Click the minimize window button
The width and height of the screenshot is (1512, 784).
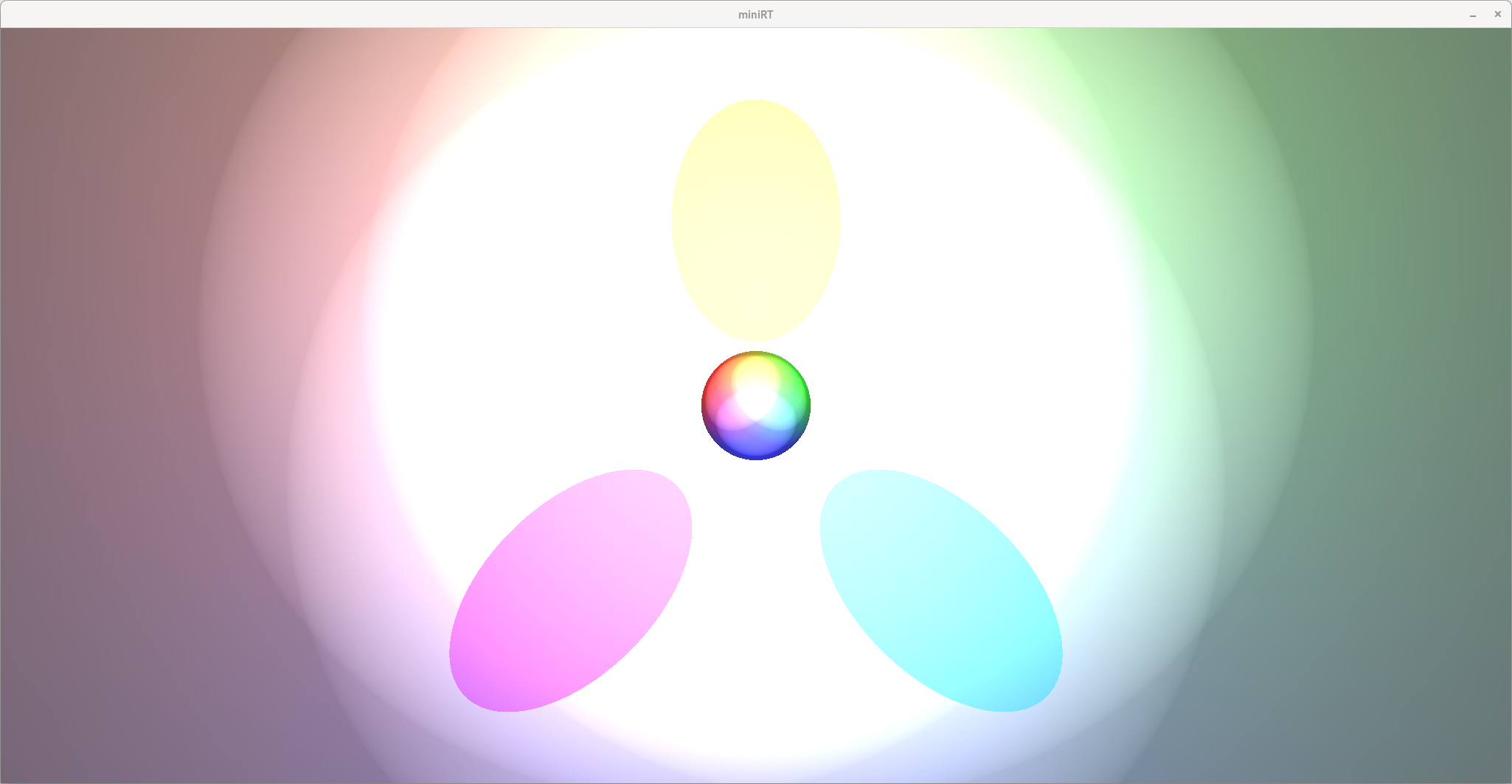pyautogui.click(x=1472, y=15)
